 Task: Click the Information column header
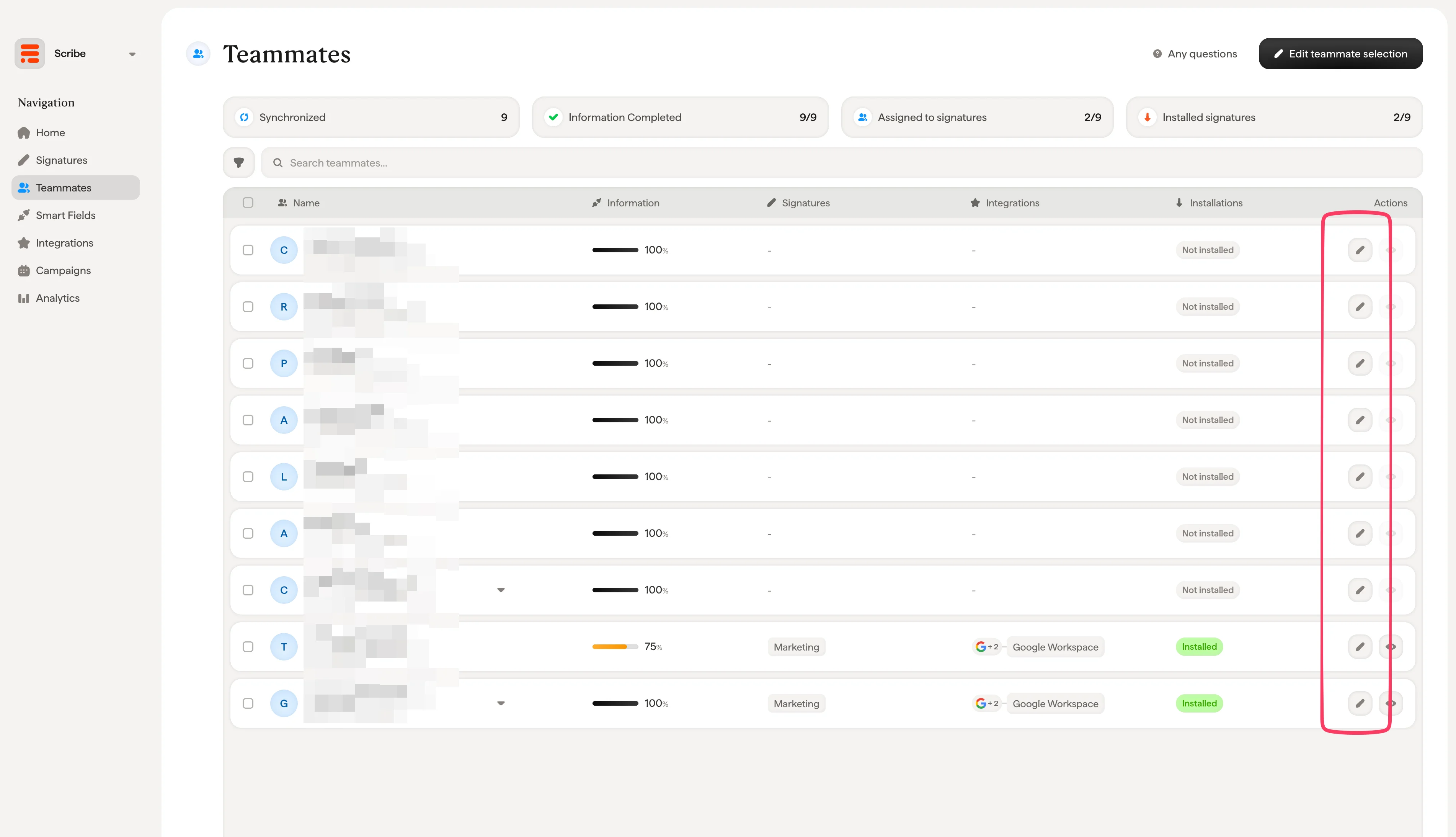click(x=626, y=203)
